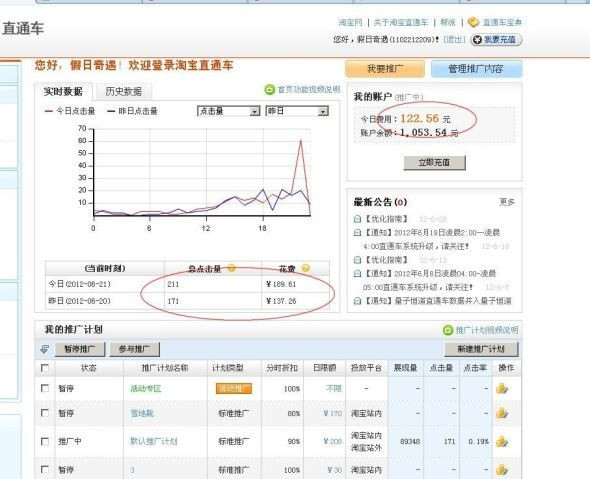This screenshot has width=590, height=479.
Task: Click the help icon beside 总点击量
Action: pyautogui.click(x=231, y=268)
